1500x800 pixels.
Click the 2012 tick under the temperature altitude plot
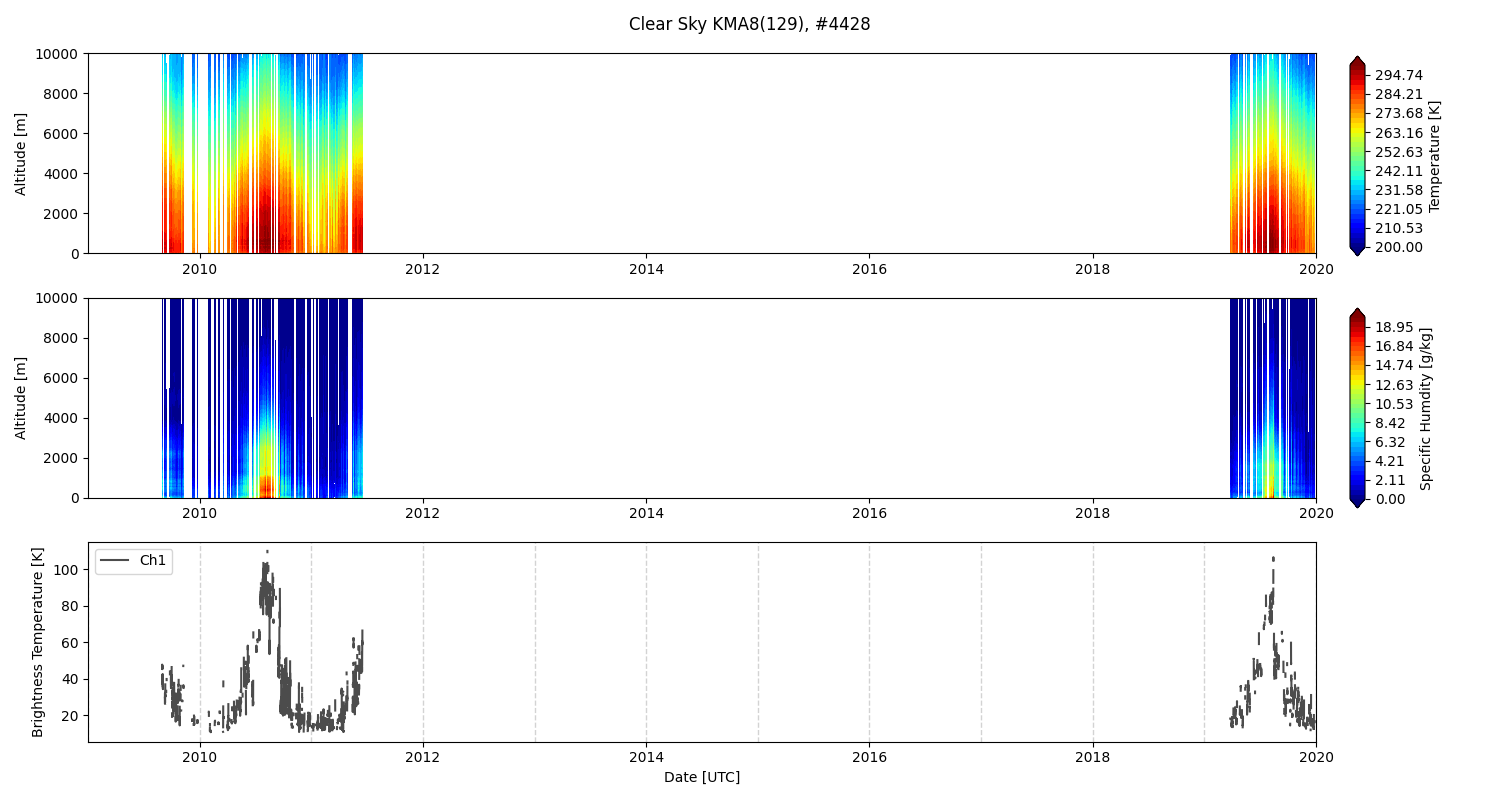[423, 268]
